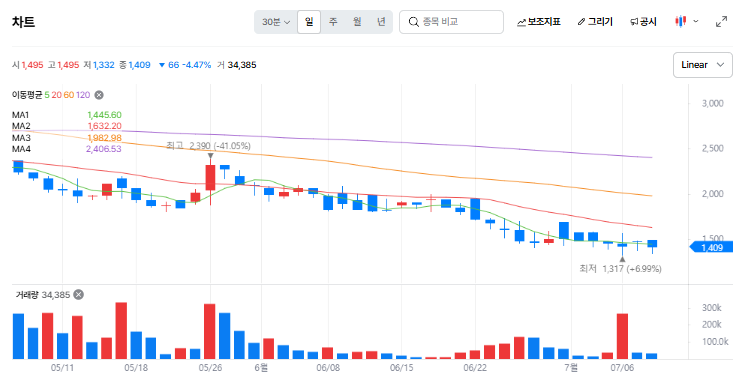744x382 pixels.
Task: Open the 30분 interval dropdown
Action: point(276,22)
